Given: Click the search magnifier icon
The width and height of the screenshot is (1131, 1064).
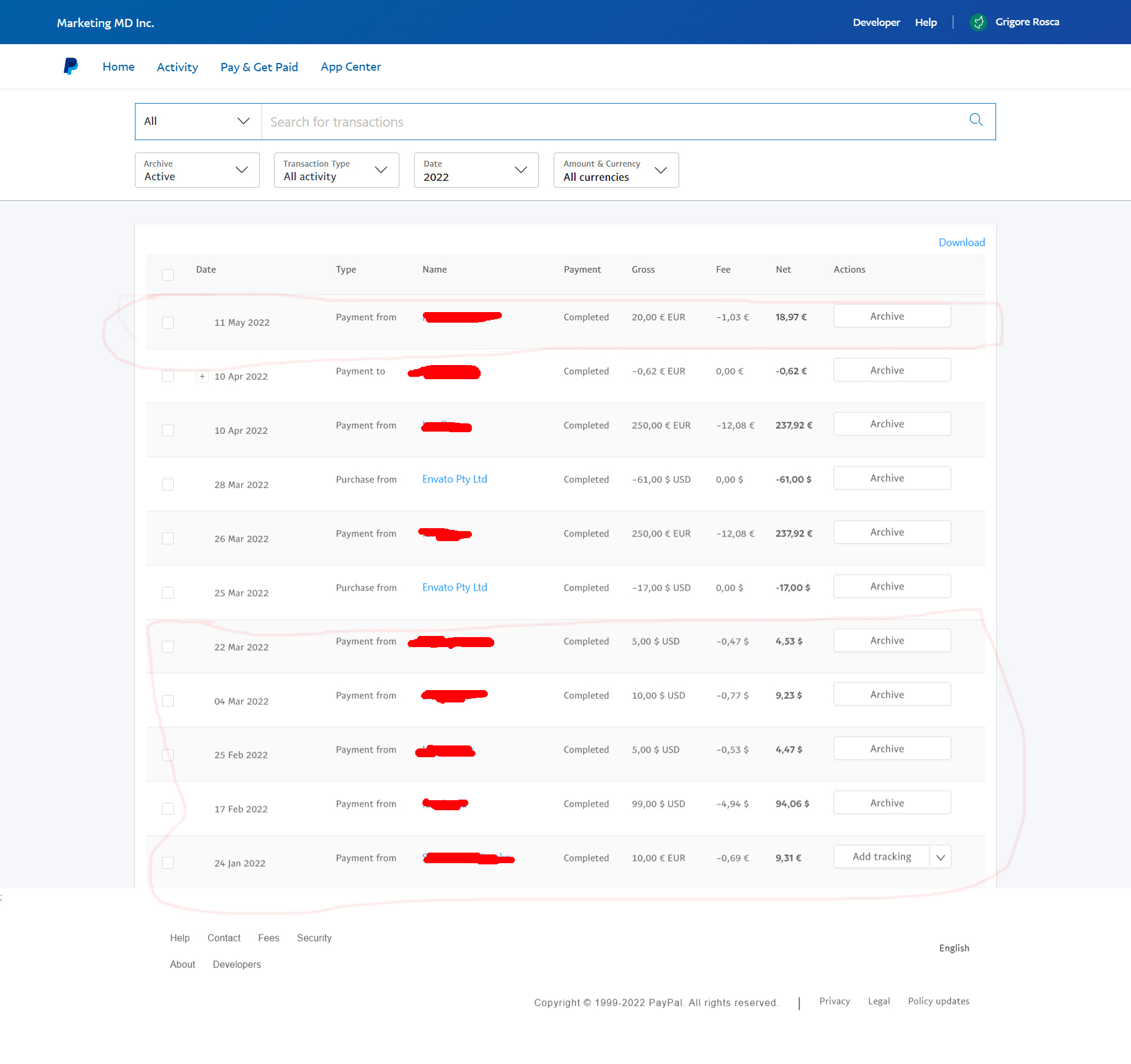Looking at the screenshot, I should point(975,120).
